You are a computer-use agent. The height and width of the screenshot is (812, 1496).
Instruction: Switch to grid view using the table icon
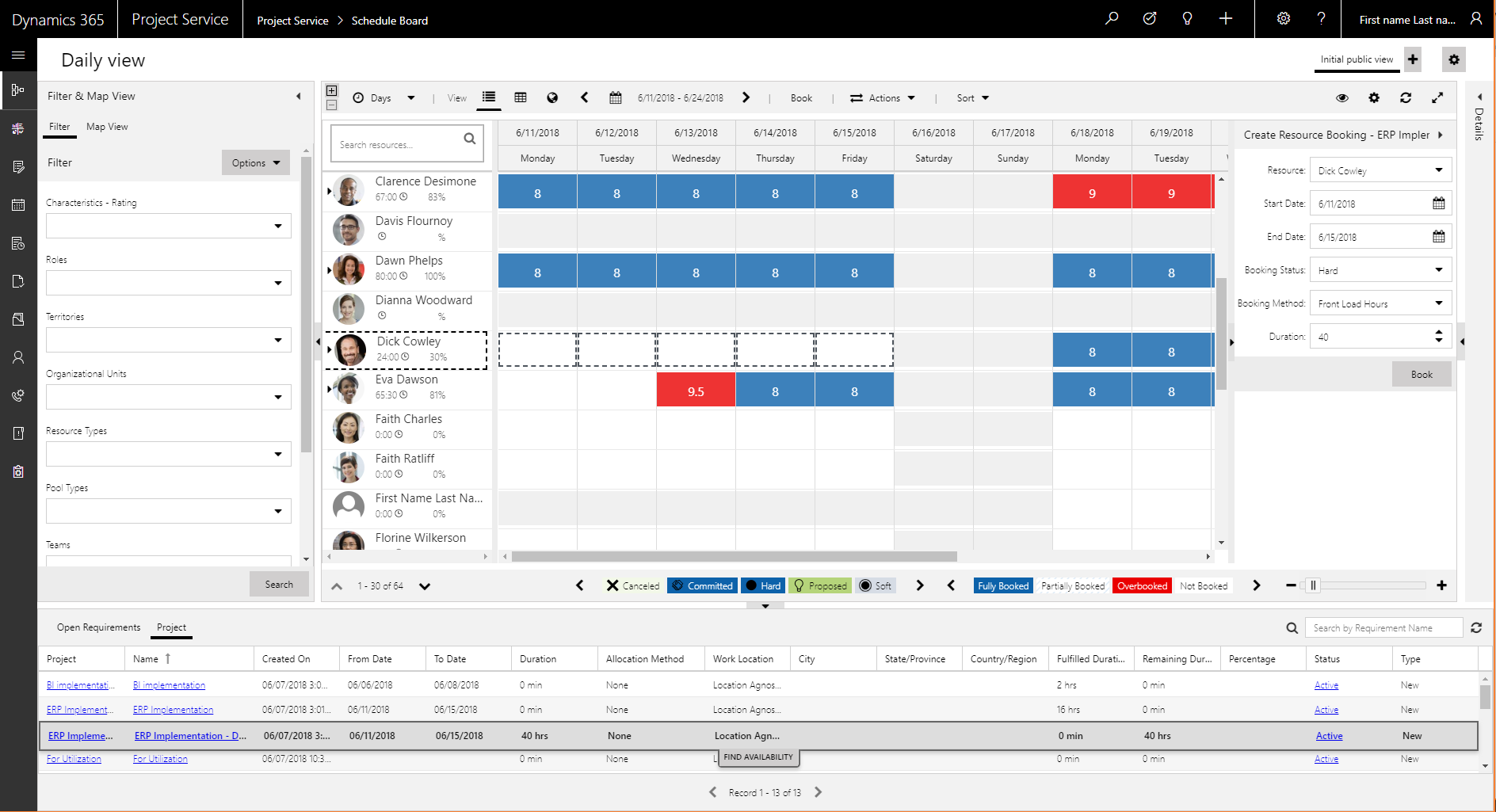tap(521, 97)
